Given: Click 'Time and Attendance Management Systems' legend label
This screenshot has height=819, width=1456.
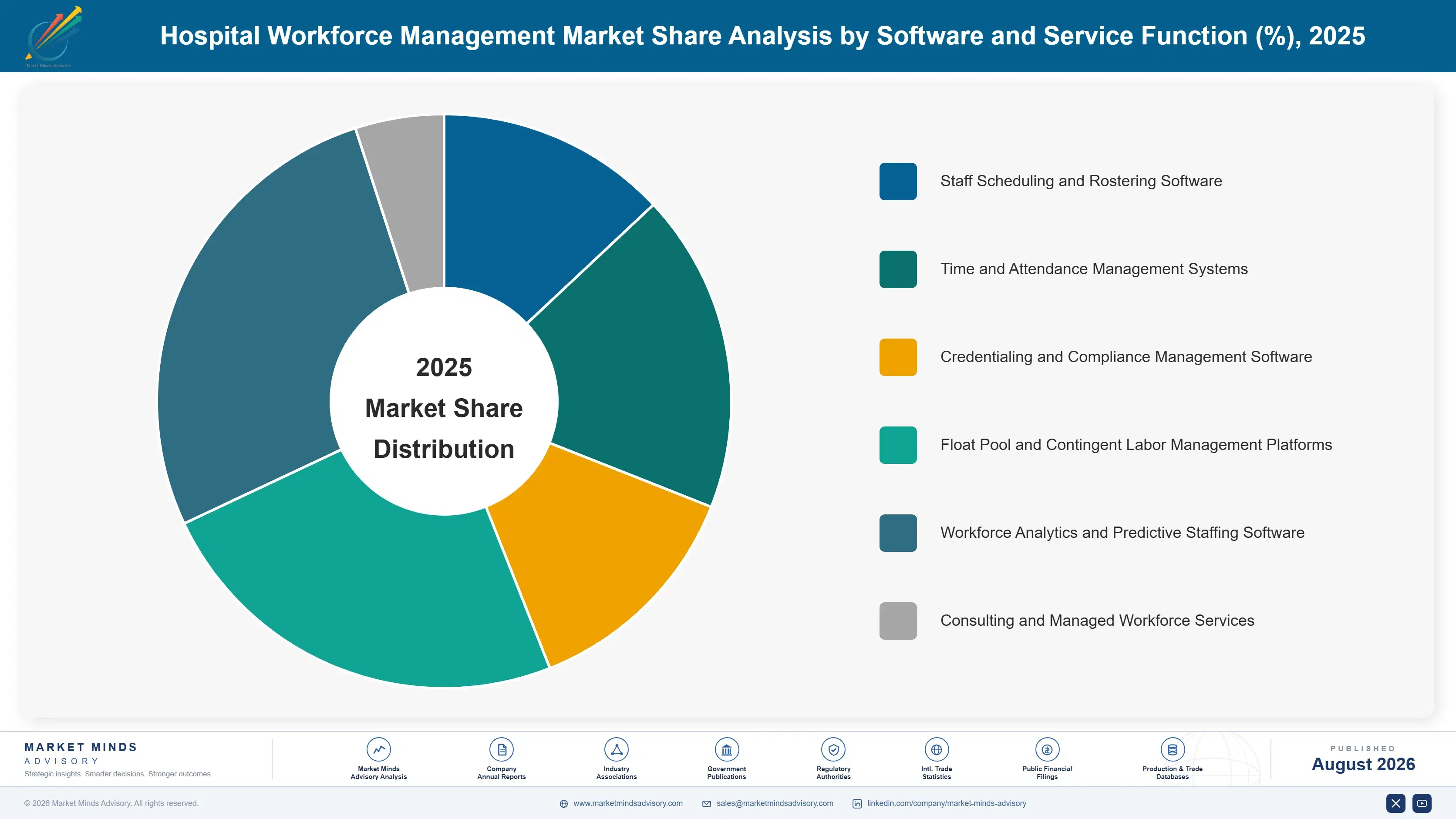Looking at the screenshot, I should click(x=1094, y=269).
